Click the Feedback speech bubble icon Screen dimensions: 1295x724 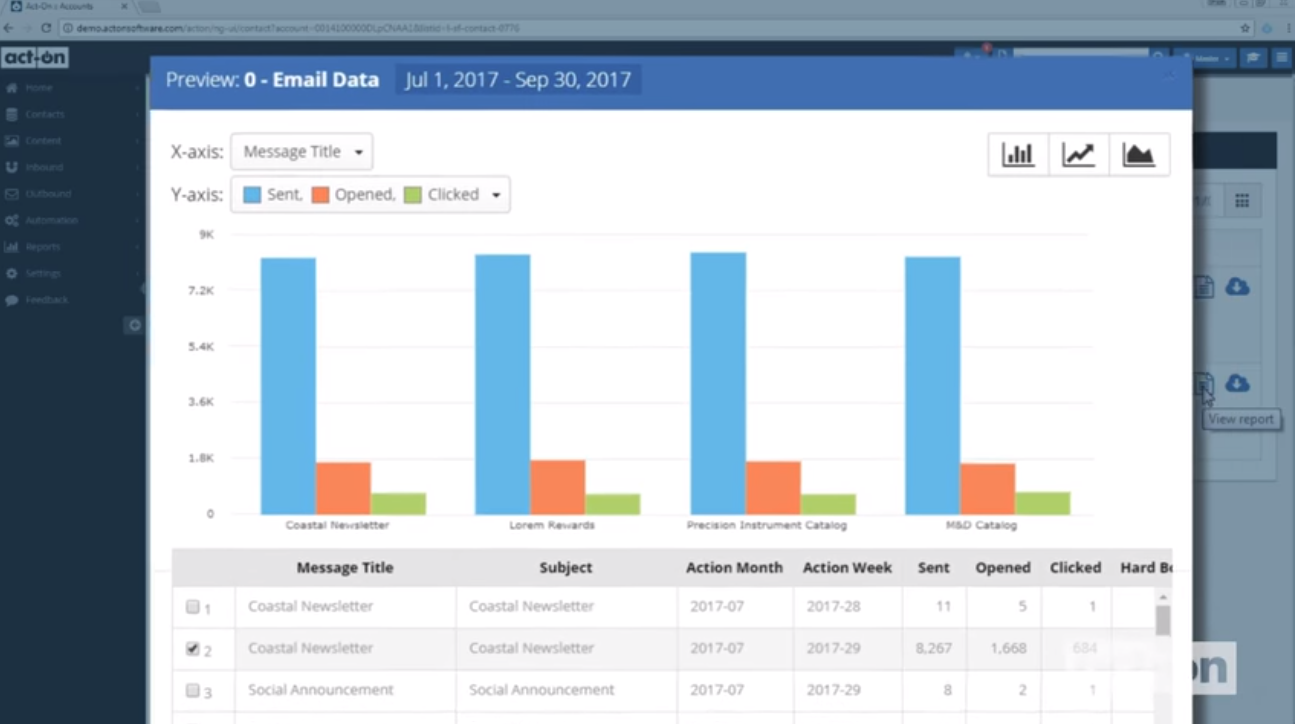tap(12, 300)
